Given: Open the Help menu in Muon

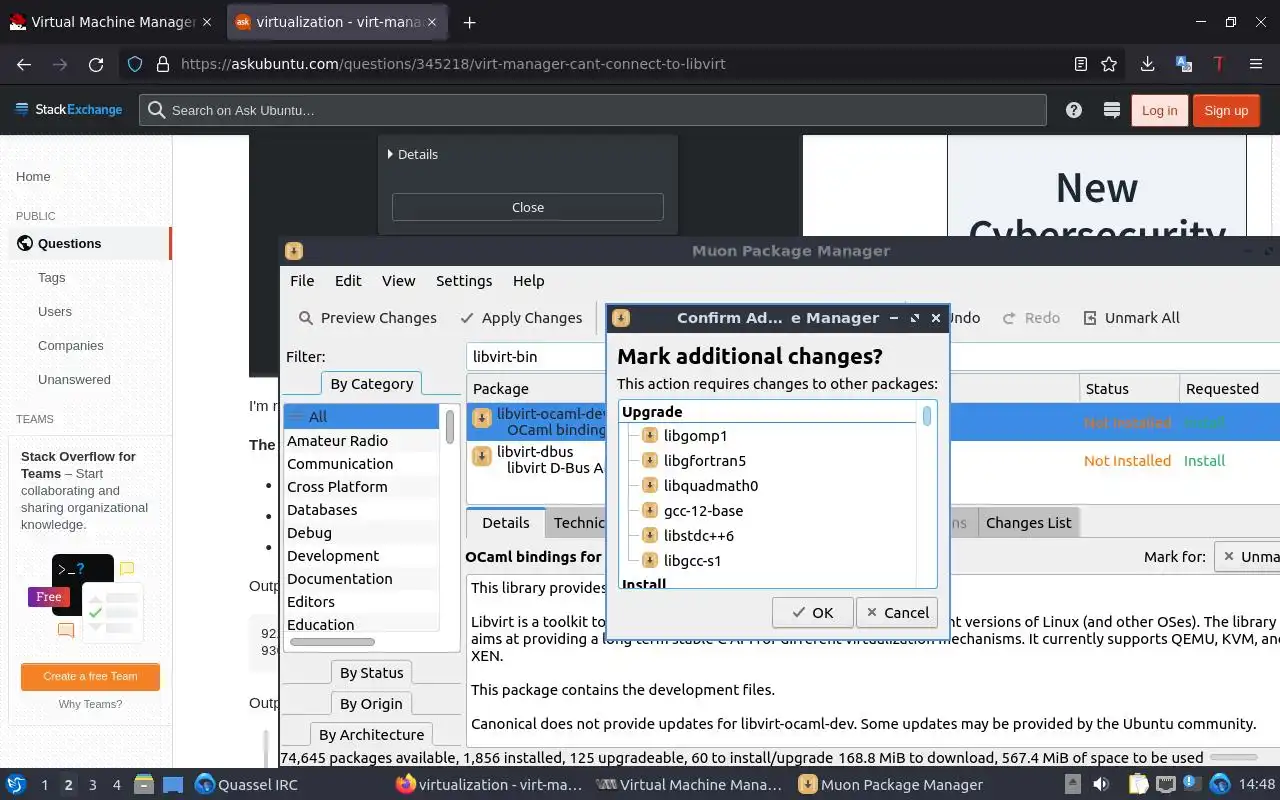Looking at the screenshot, I should point(528,281).
